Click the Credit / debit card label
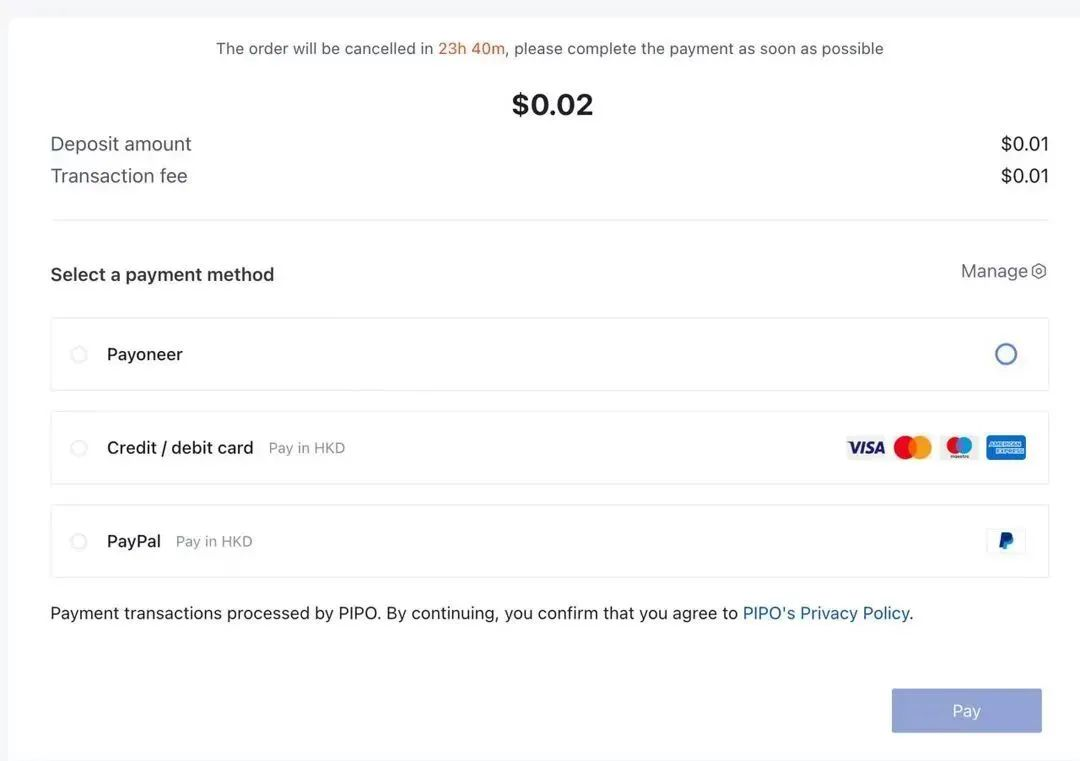The width and height of the screenshot is (1080, 761). pyautogui.click(x=180, y=448)
